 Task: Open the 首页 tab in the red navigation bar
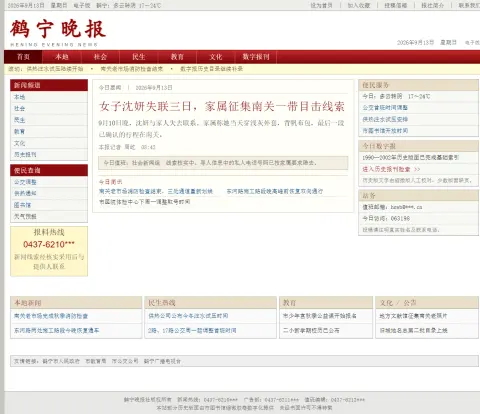[23, 57]
